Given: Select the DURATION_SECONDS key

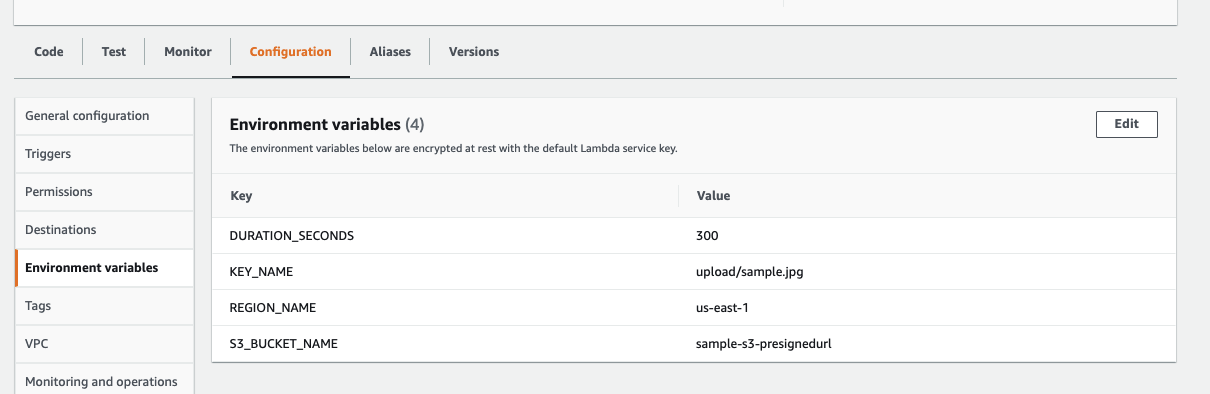Looking at the screenshot, I should point(292,236).
